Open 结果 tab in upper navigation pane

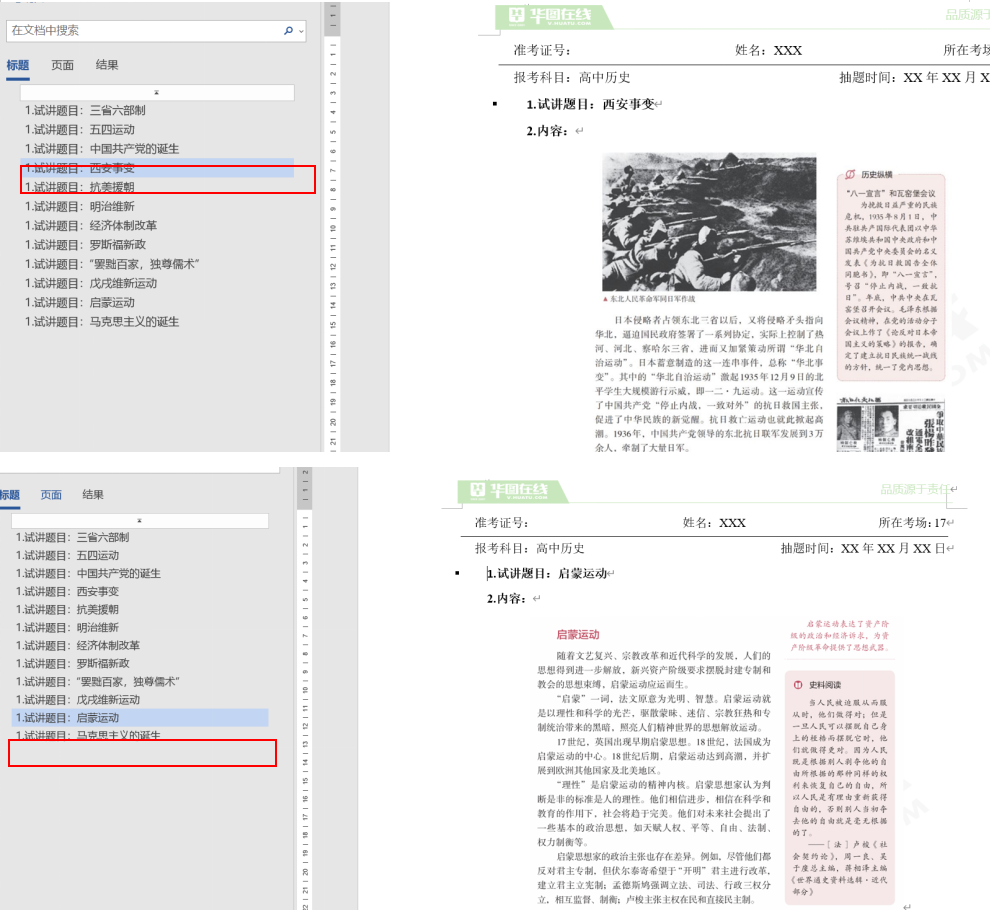coord(107,65)
